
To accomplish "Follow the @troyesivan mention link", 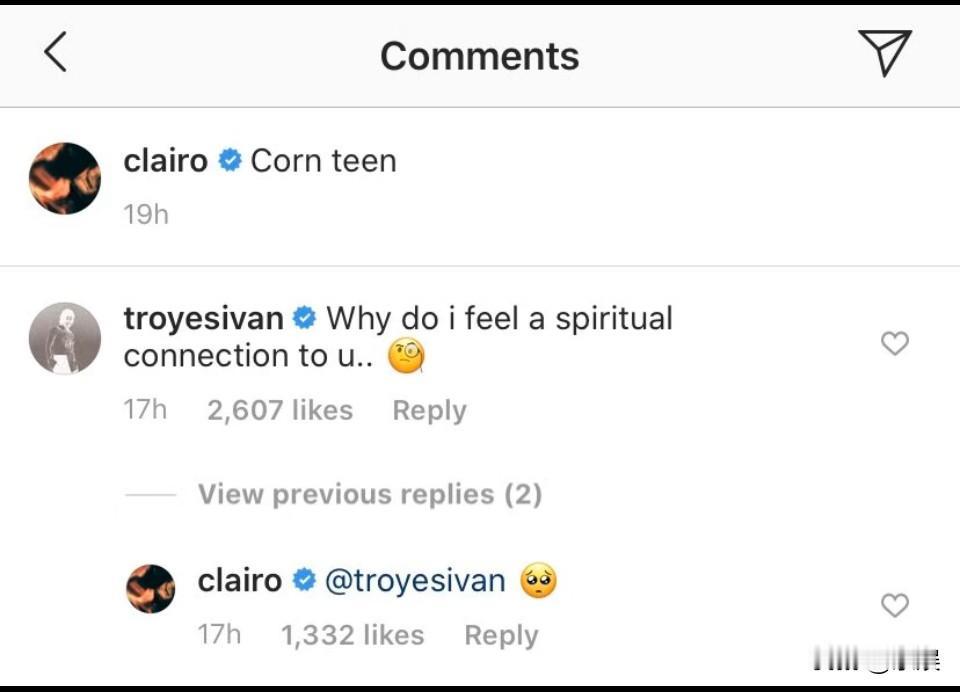I will tap(415, 580).
